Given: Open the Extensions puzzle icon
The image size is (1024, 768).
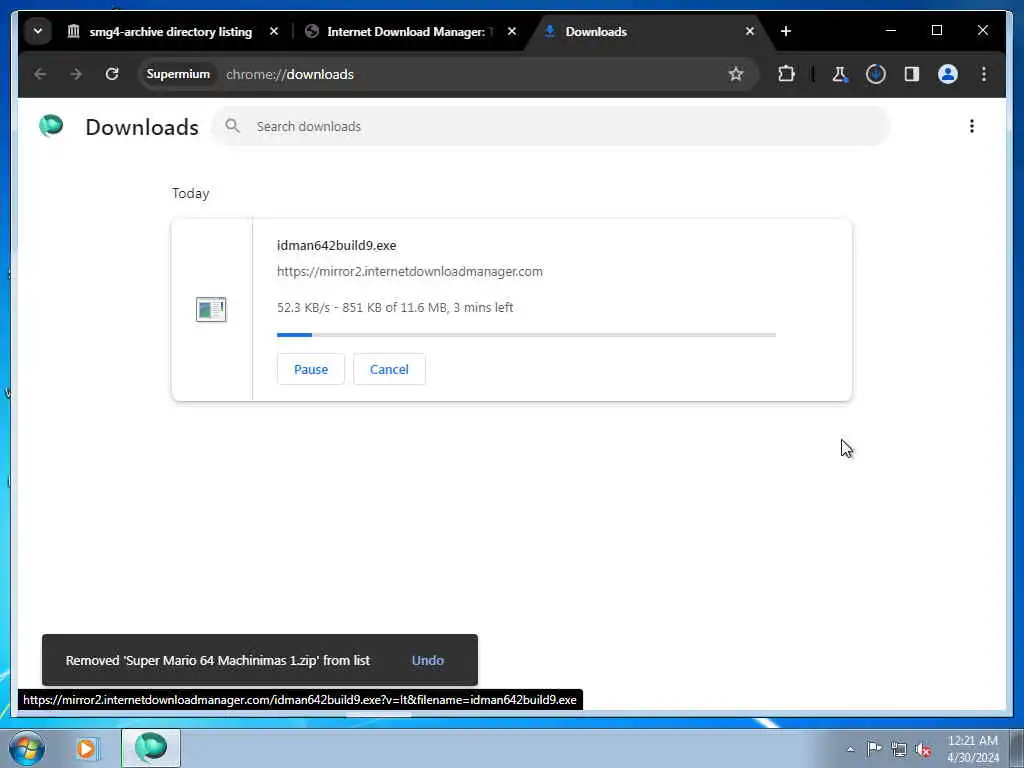Looking at the screenshot, I should click(x=786, y=74).
